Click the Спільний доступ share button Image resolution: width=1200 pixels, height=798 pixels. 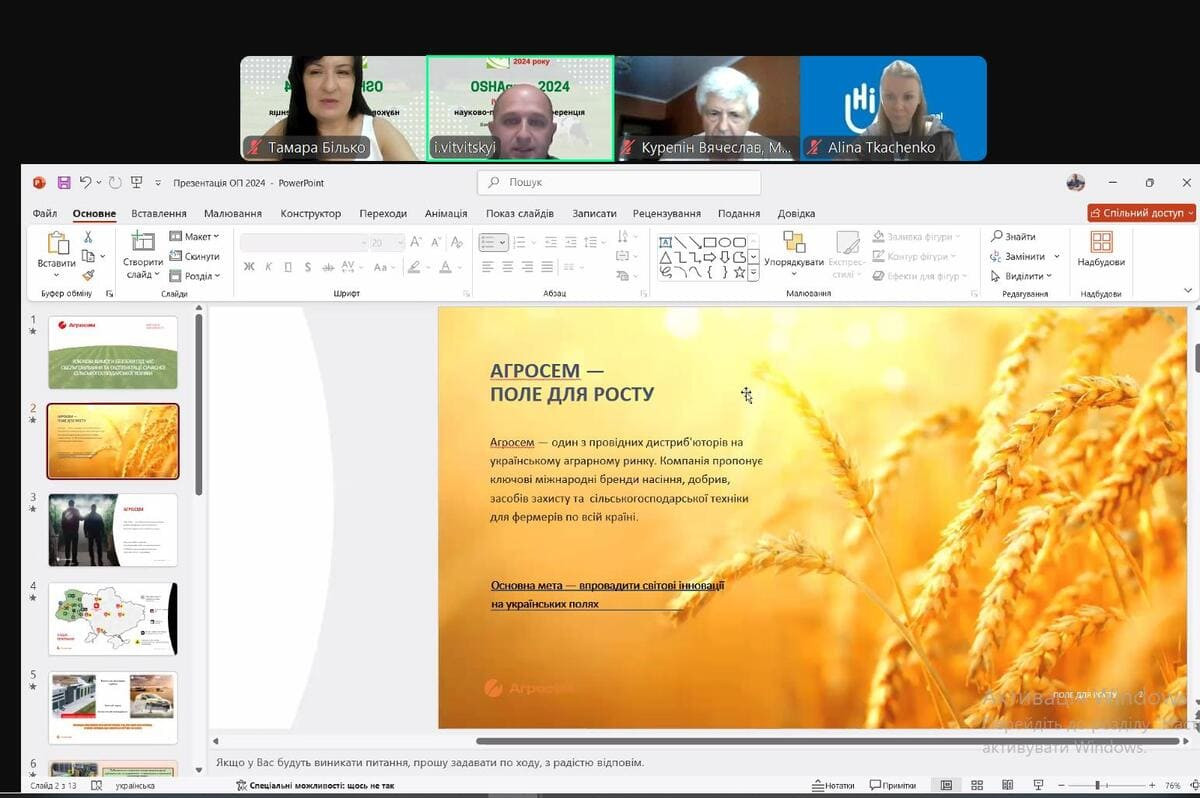(x=1141, y=213)
